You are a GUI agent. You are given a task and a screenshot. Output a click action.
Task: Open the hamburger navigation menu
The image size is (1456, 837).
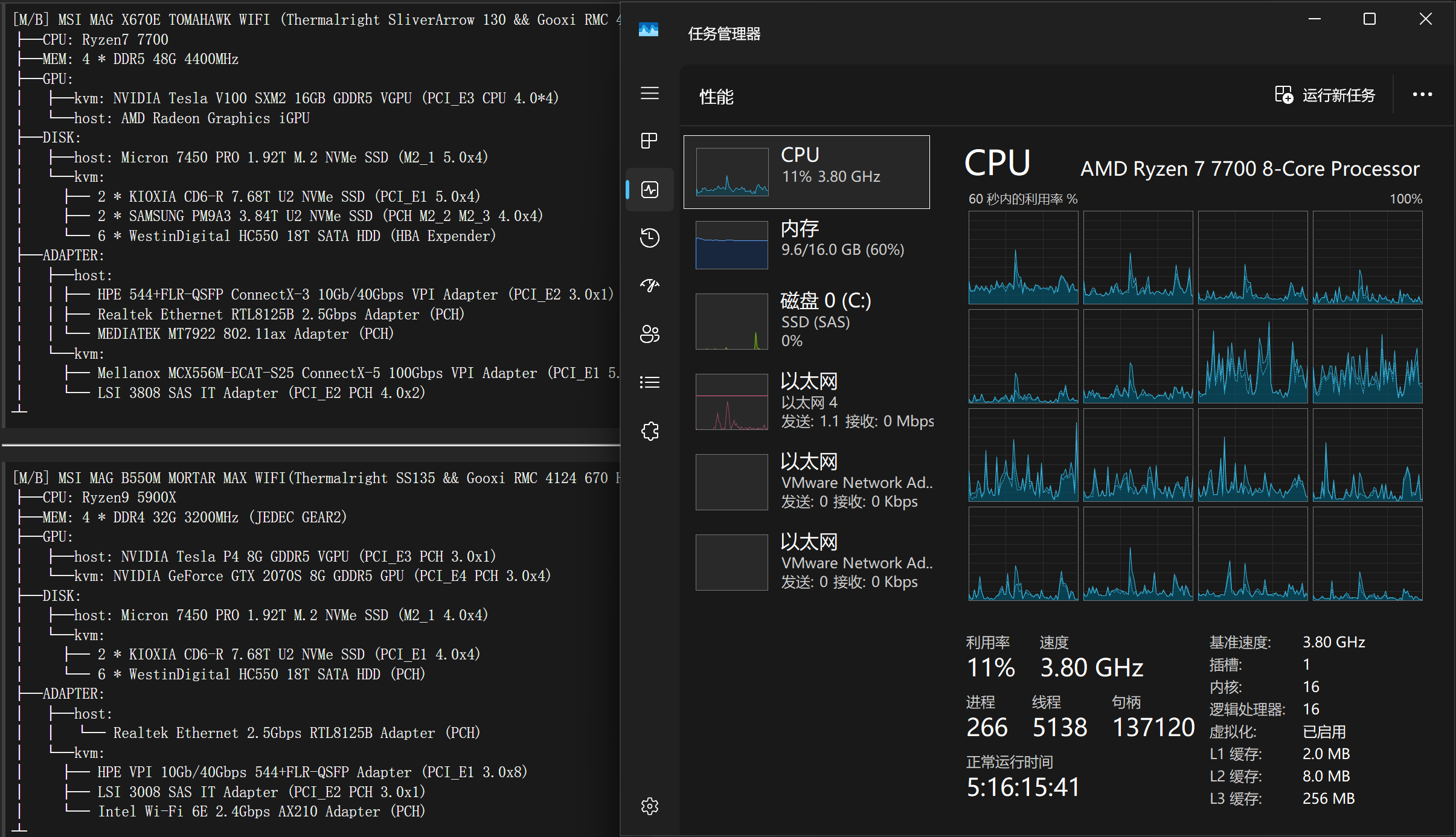tap(649, 94)
